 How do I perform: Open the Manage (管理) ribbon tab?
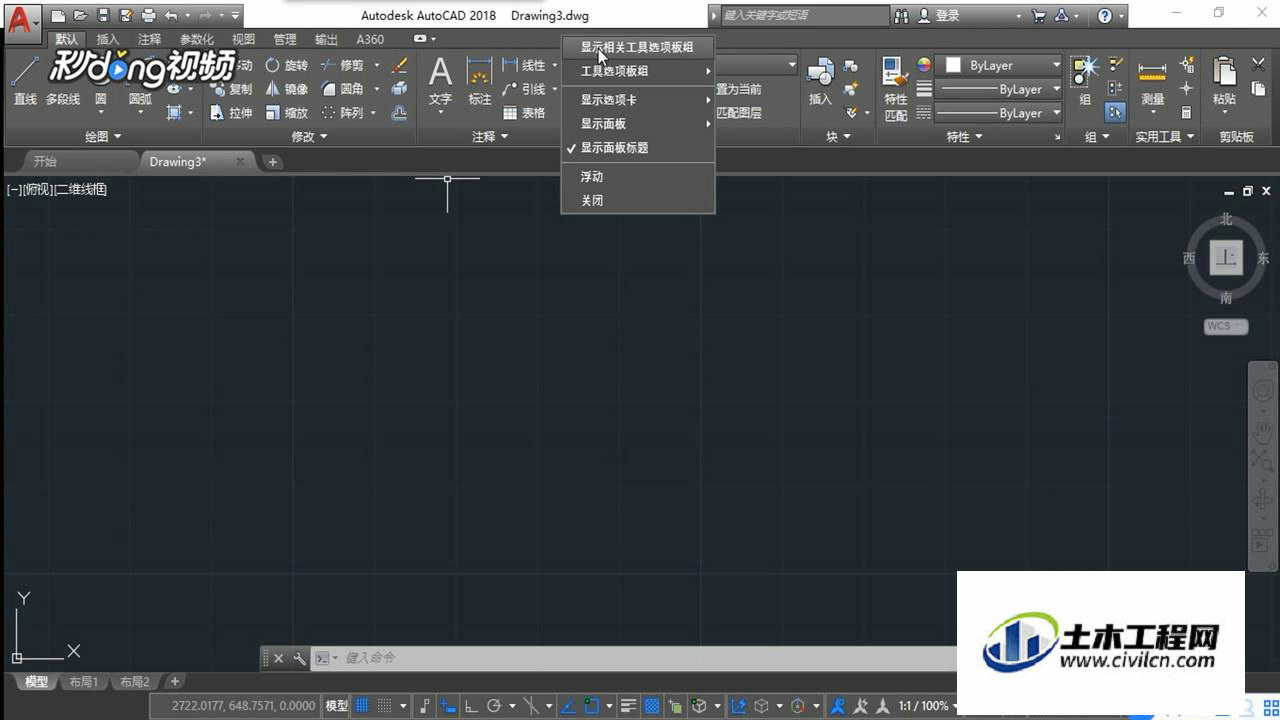(285, 39)
